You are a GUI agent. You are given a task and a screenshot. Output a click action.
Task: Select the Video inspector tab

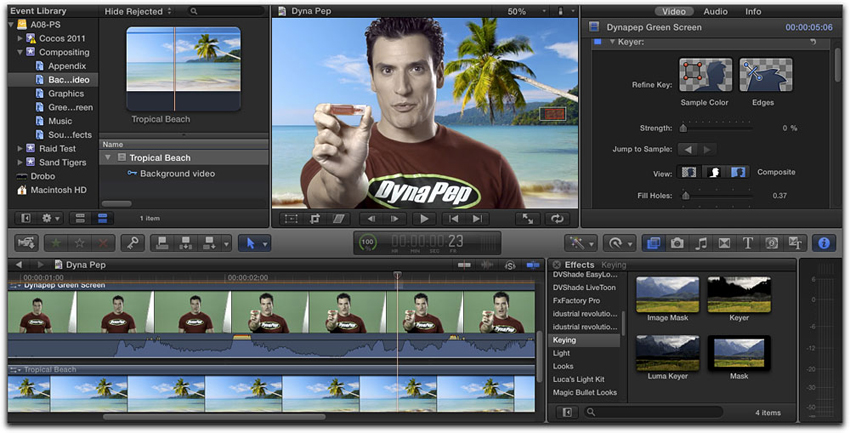pyautogui.click(x=674, y=11)
